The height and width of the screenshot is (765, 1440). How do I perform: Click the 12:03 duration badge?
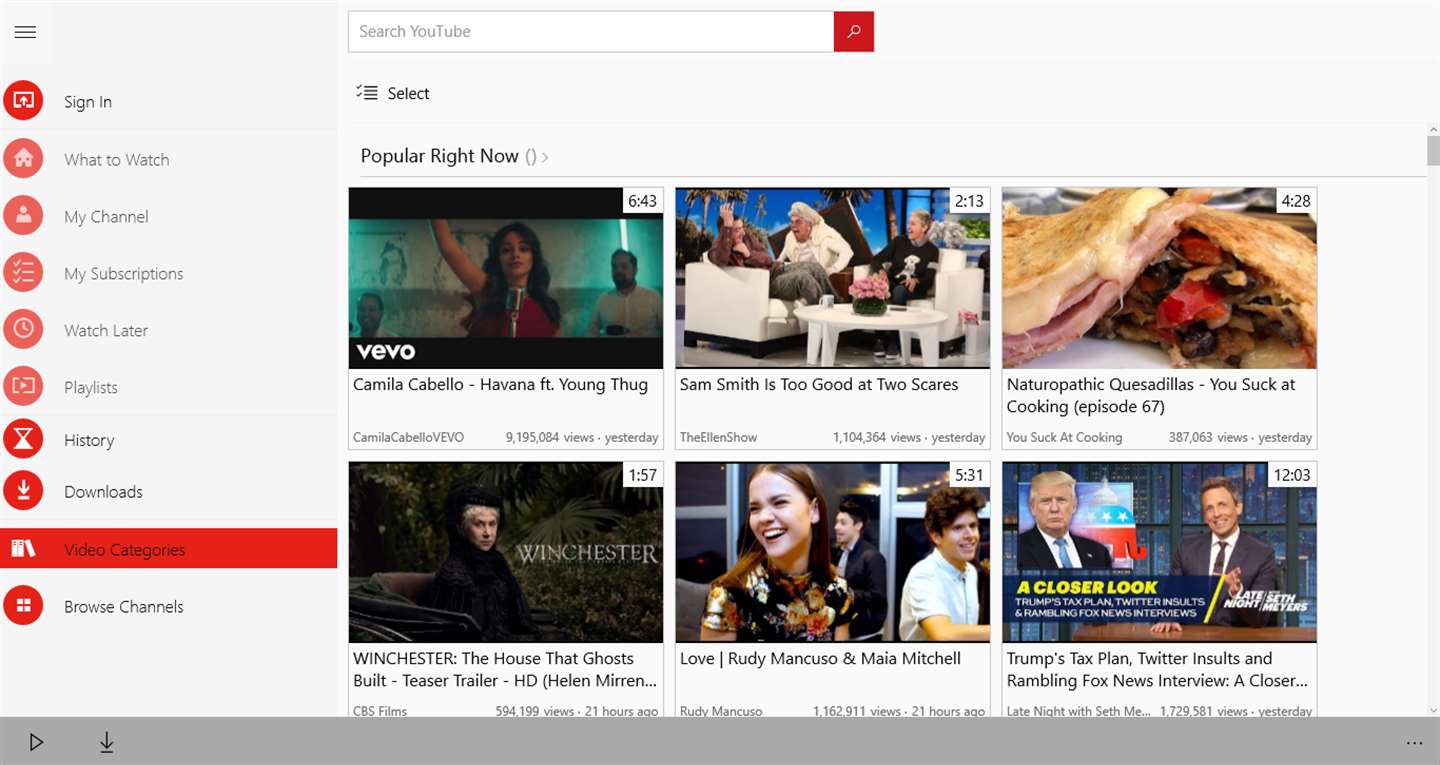click(1291, 475)
